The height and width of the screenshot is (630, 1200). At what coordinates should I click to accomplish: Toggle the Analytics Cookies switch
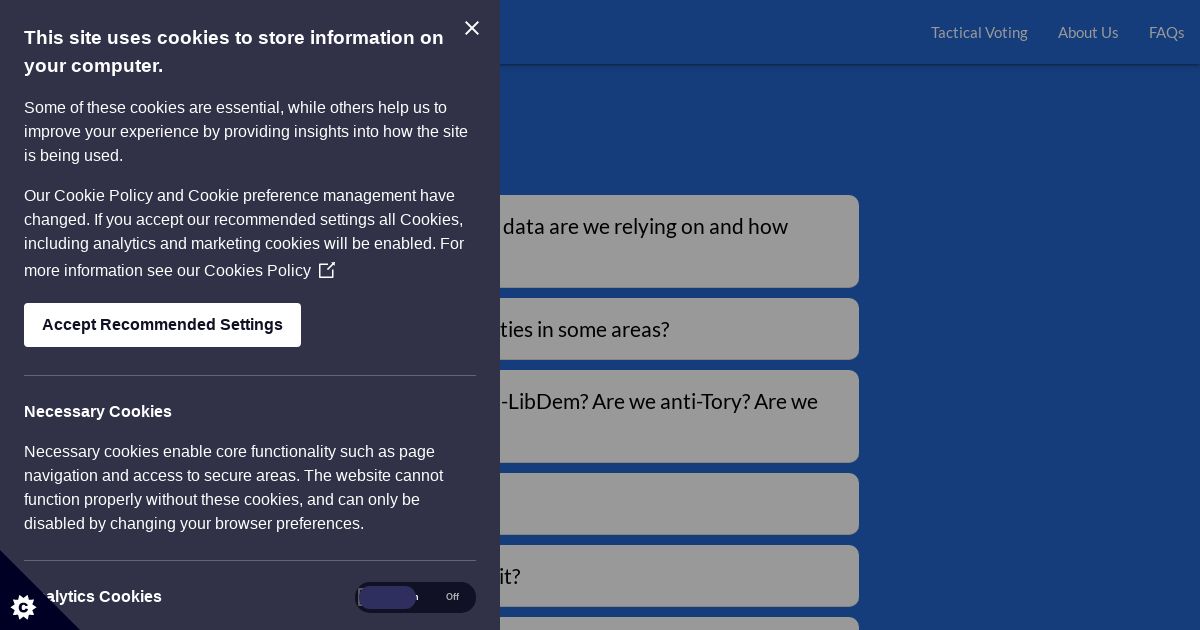pos(415,597)
